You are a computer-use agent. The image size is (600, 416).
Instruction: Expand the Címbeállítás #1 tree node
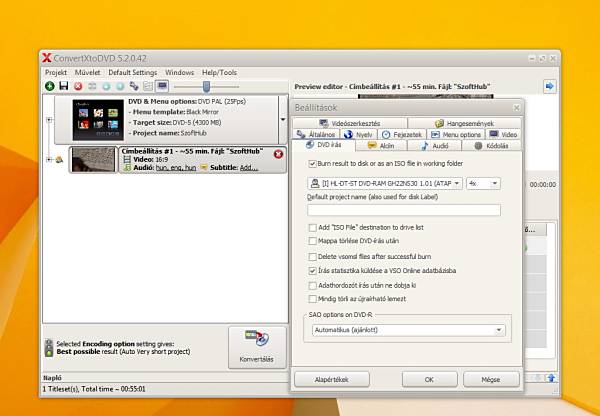click(x=49, y=160)
